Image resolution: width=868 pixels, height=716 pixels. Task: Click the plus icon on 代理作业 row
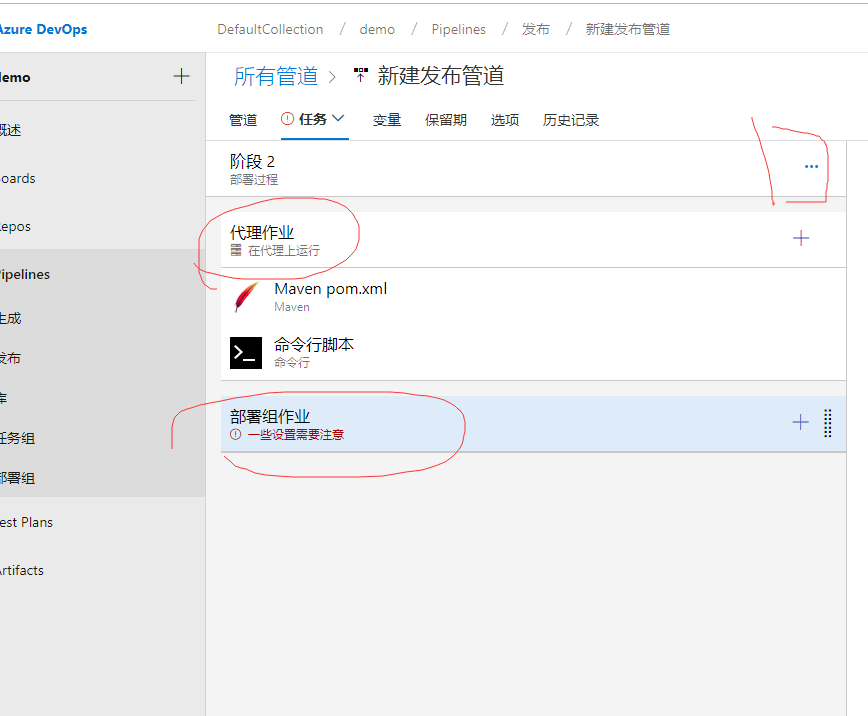coord(801,238)
